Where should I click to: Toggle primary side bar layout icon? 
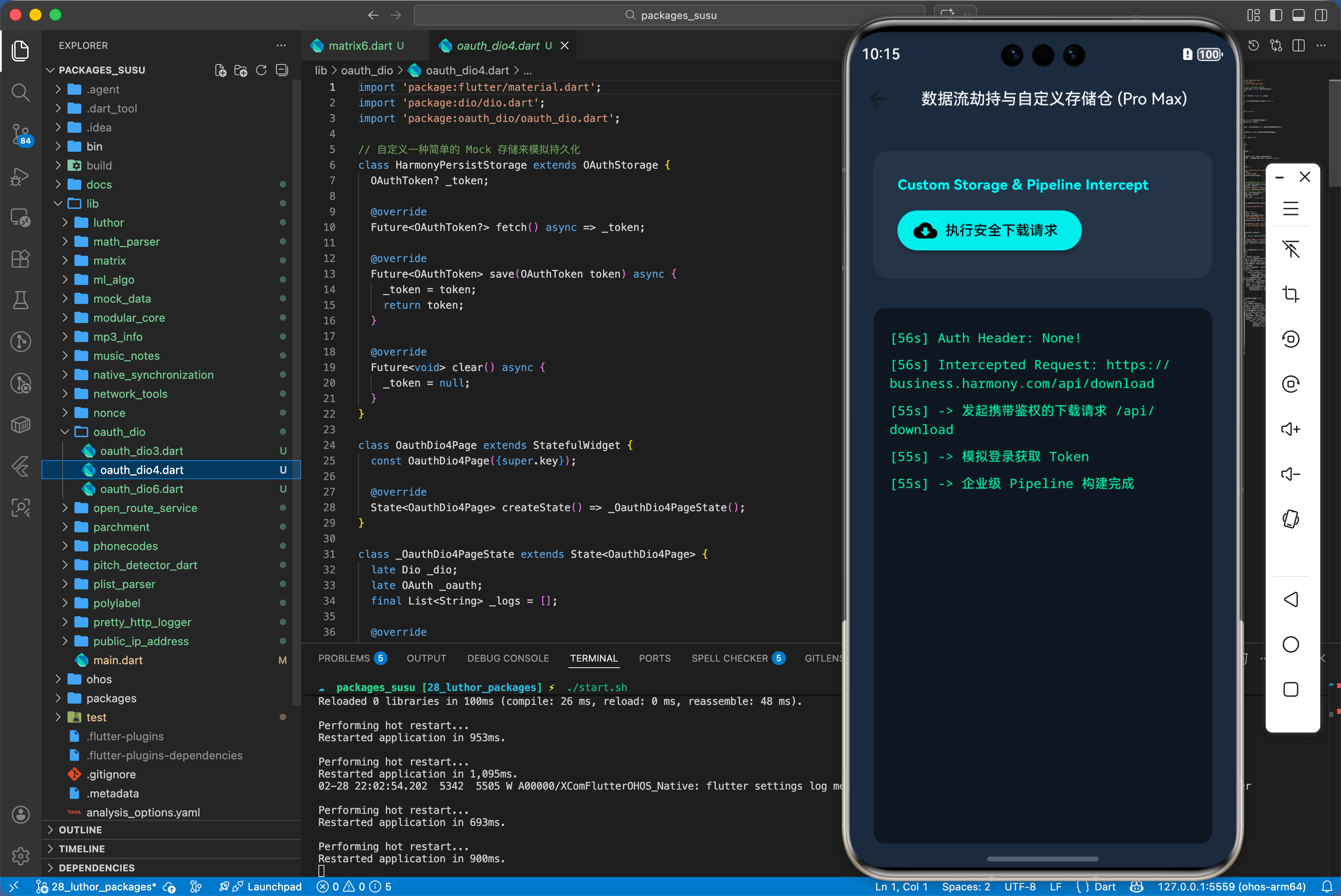point(1276,16)
